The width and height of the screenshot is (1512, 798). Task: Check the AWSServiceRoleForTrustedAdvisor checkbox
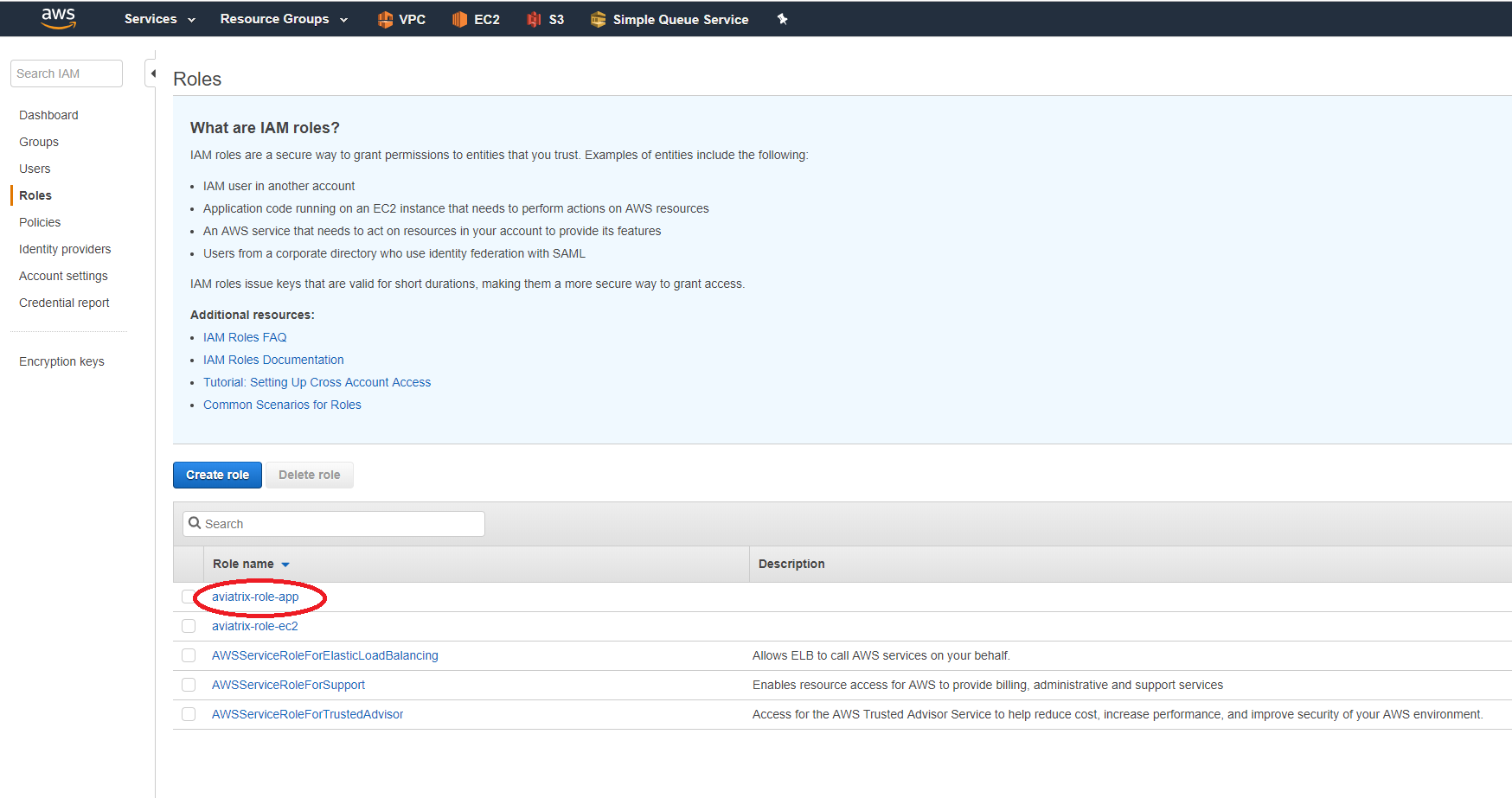click(x=189, y=714)
